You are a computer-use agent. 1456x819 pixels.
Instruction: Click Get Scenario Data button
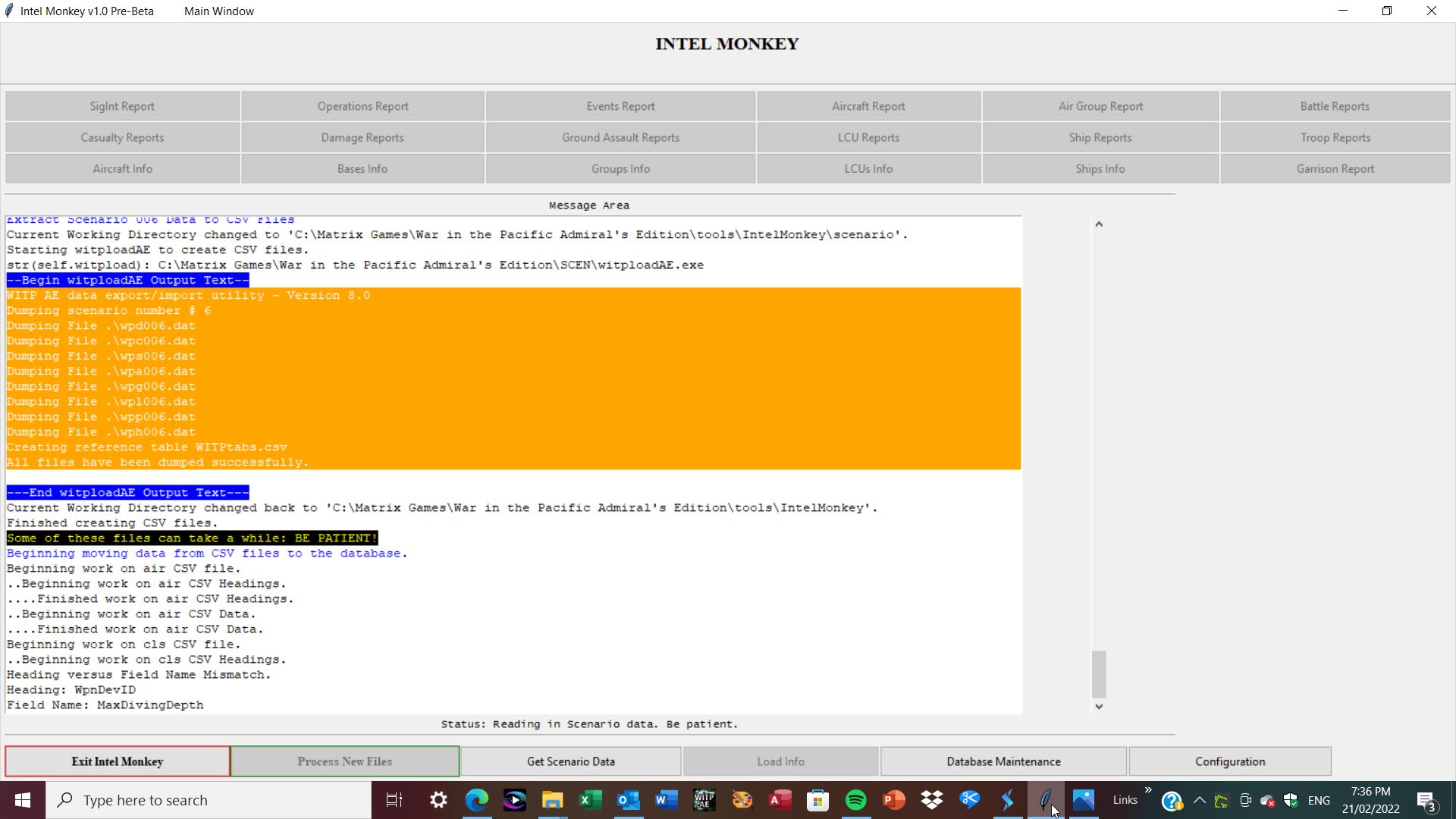click(570, 761)
